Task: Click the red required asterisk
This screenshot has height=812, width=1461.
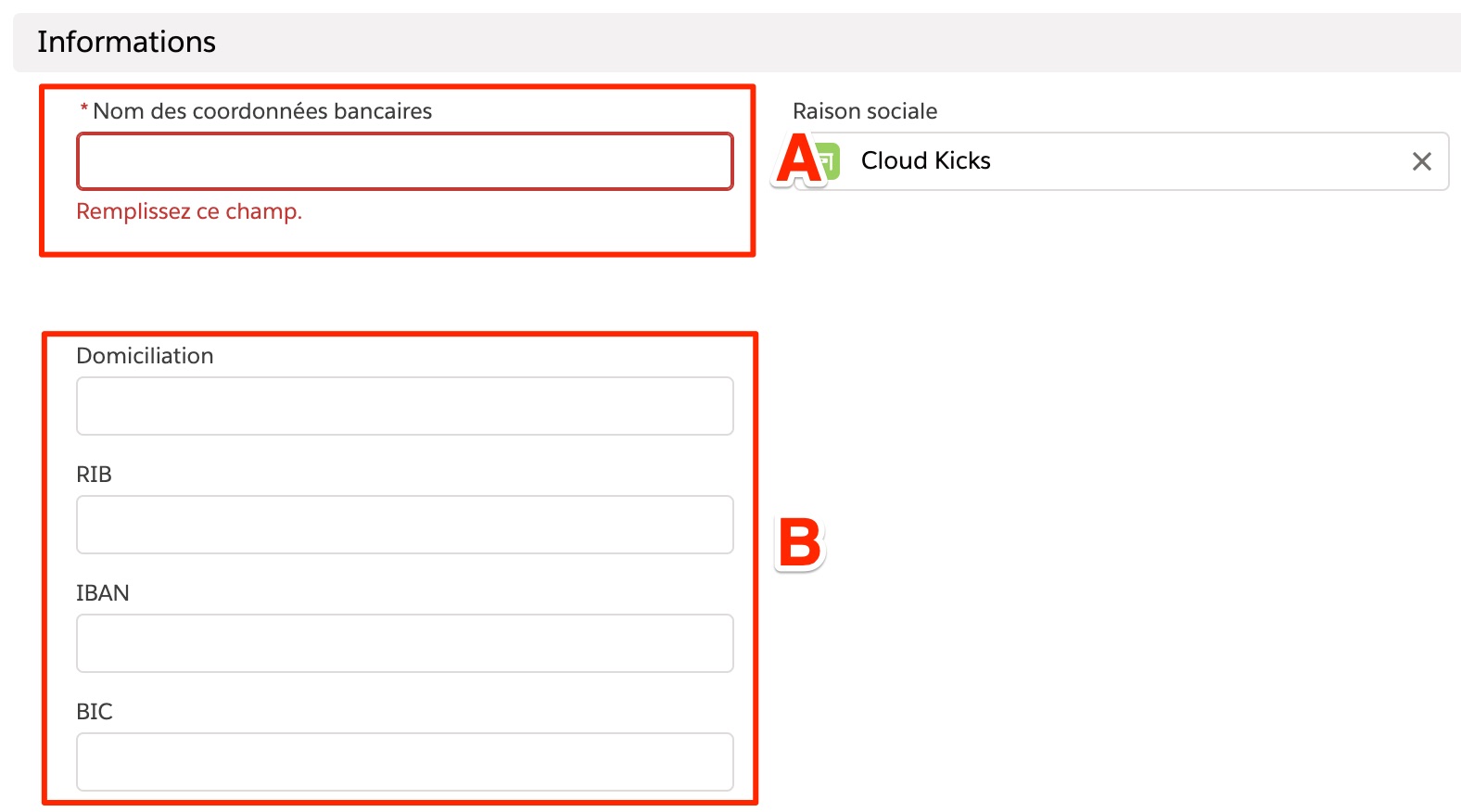Action: tap(84, 110)
